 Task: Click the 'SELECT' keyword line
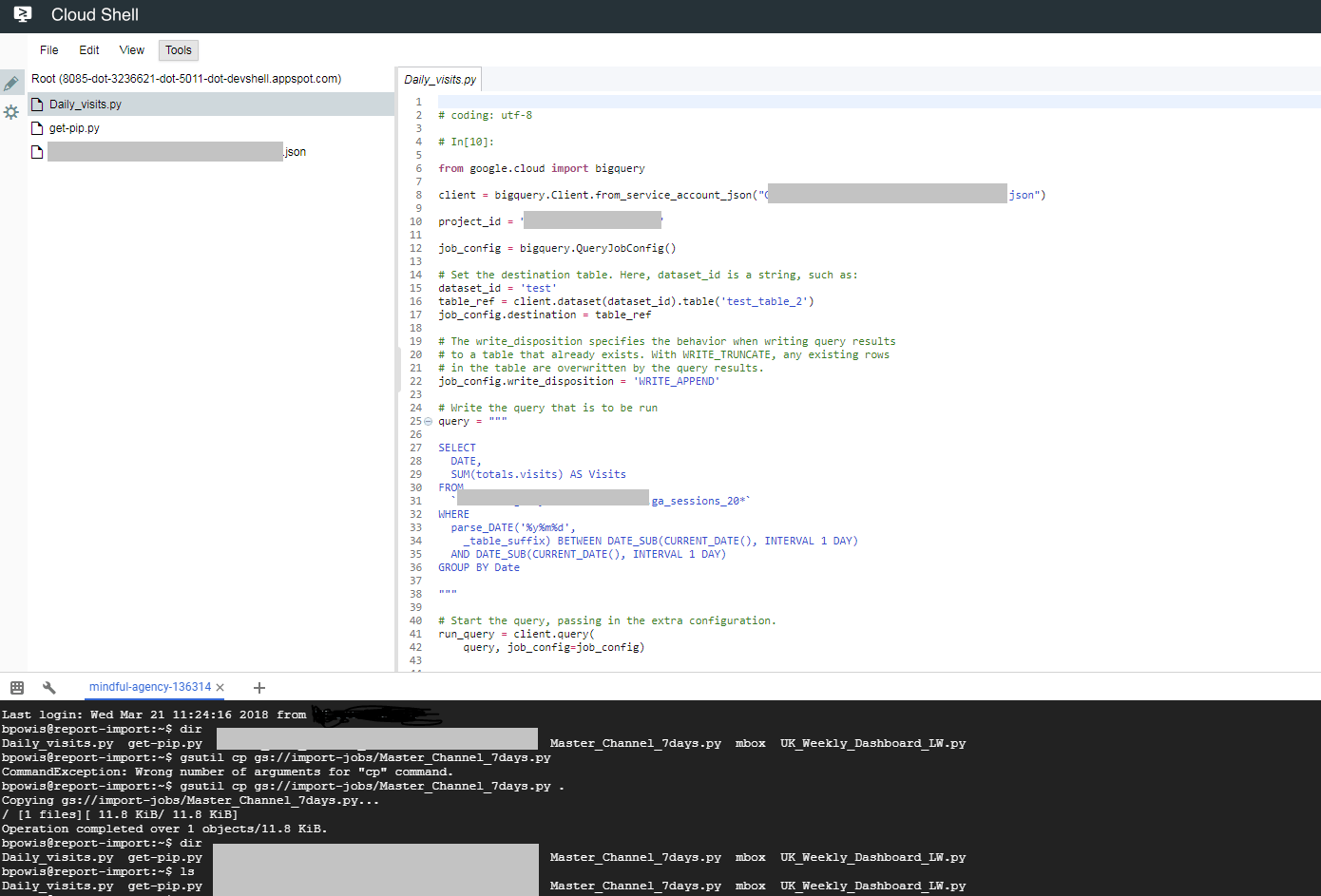click(457, 448)
